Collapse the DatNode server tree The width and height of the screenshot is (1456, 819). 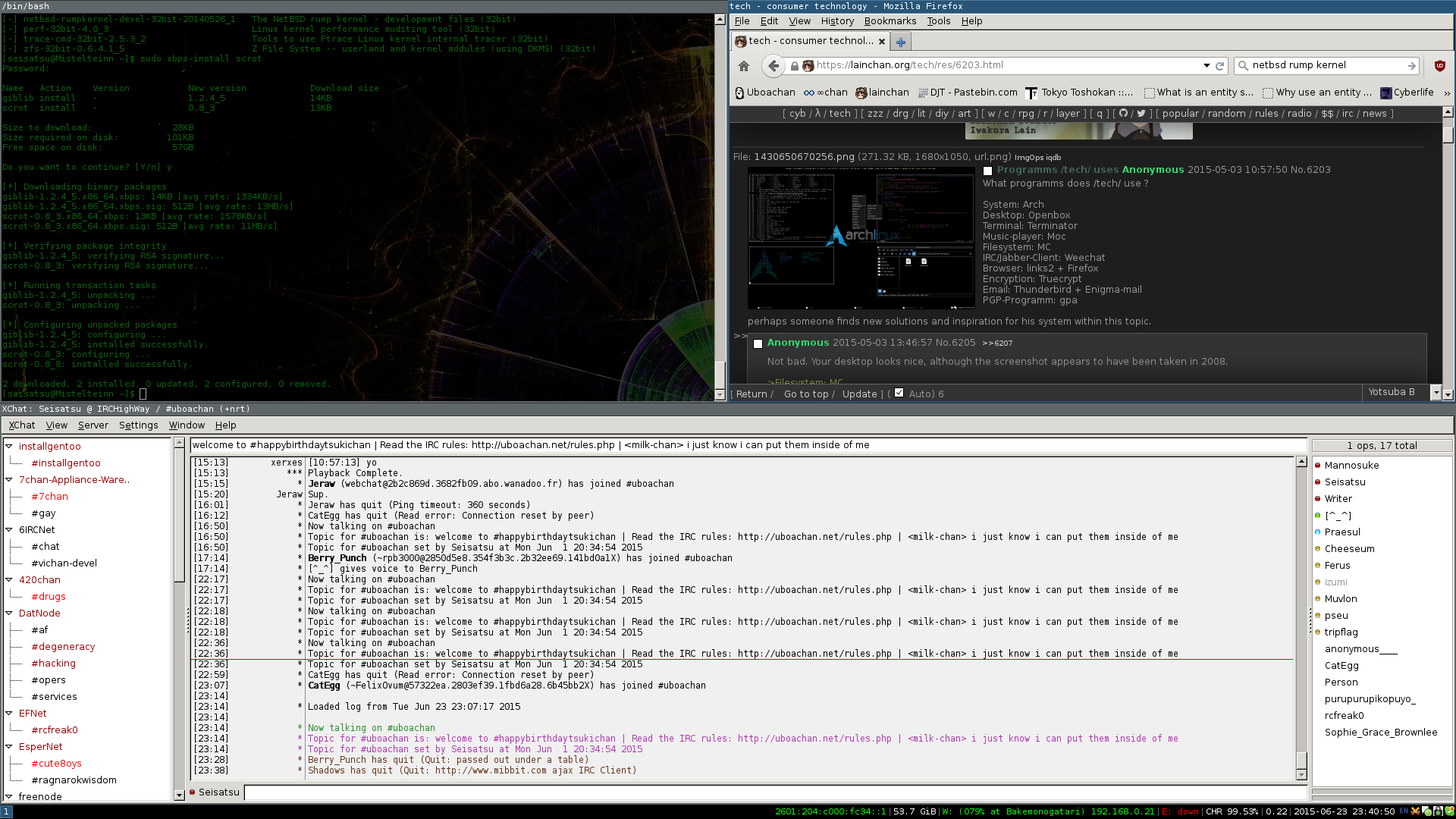click(9, 613)
